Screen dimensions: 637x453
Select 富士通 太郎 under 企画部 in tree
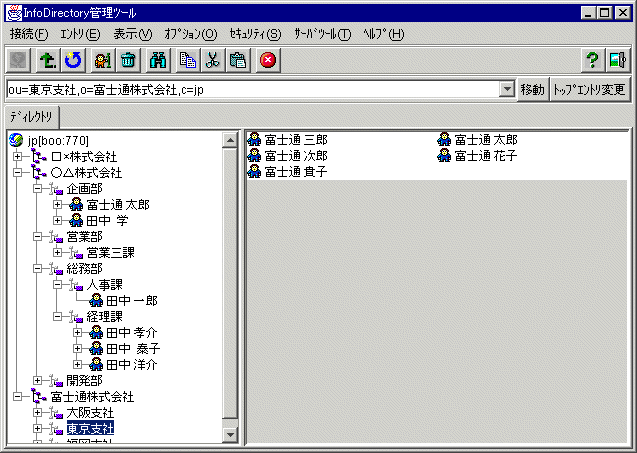click(x=118, y=204)
